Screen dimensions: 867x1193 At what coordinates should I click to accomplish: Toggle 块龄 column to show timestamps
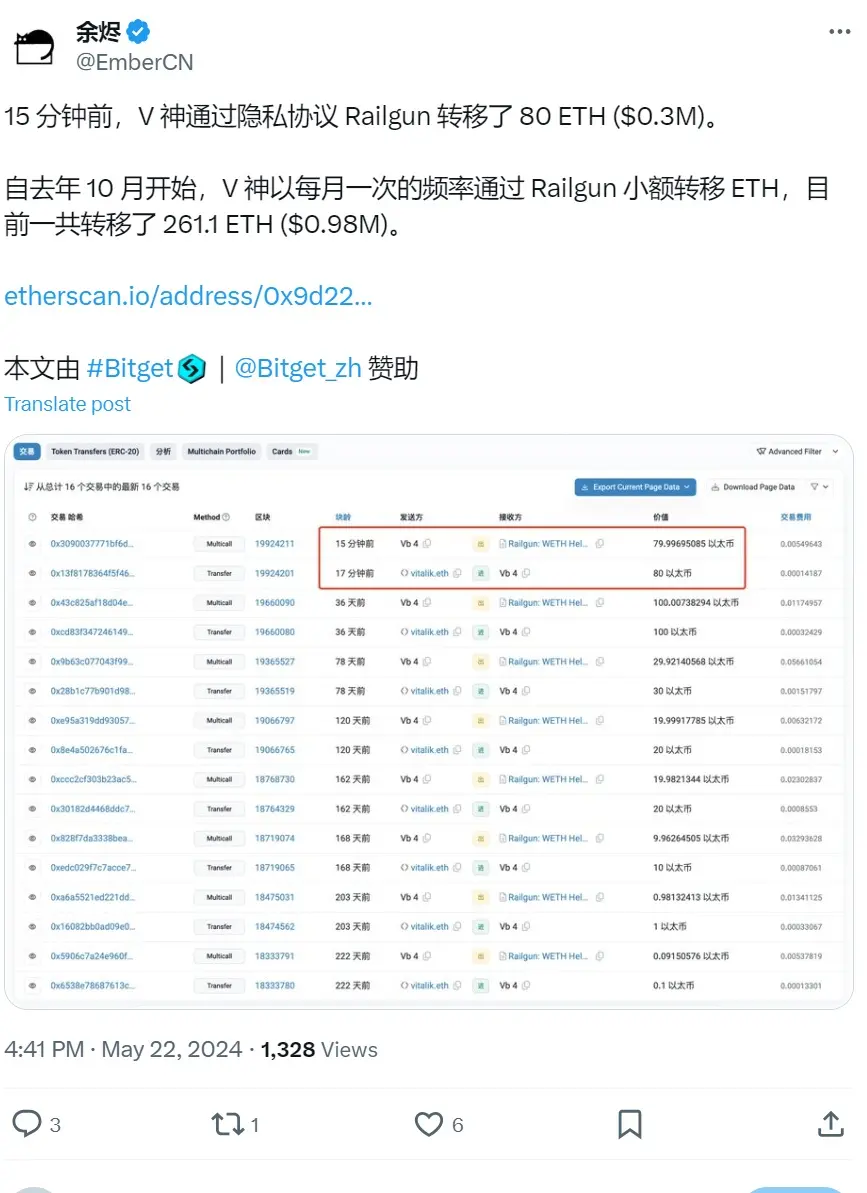point(343,517)
